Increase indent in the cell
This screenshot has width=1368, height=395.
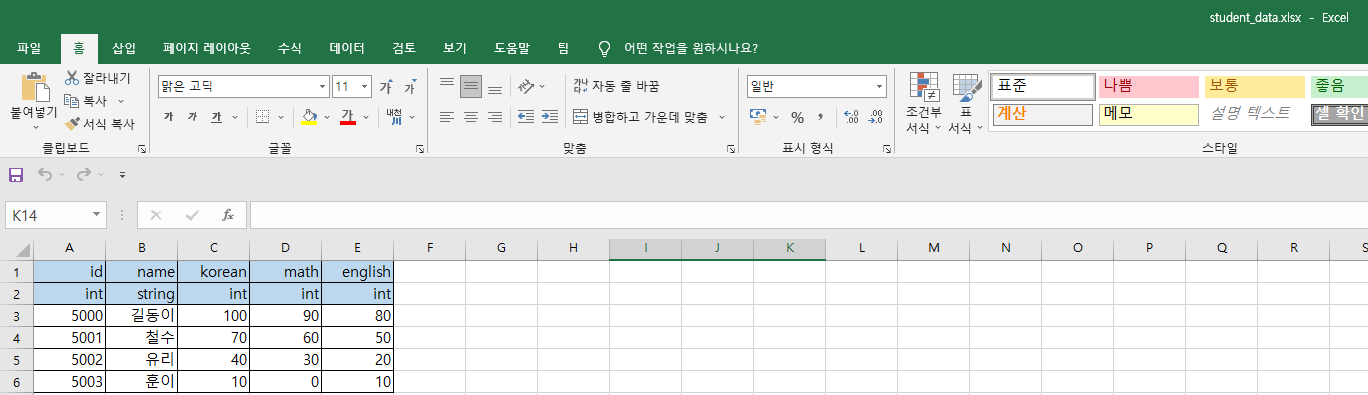pos(549,117)
